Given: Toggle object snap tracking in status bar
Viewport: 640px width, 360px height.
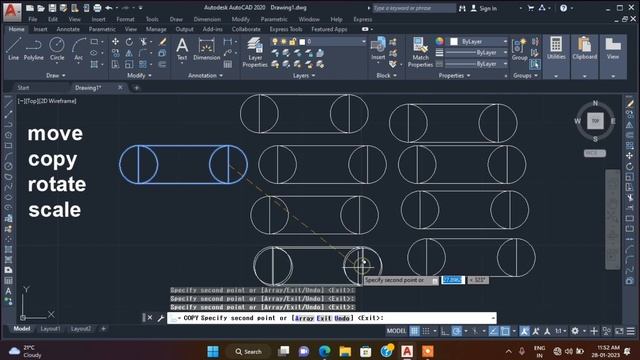Looking at the screenshot, I should click(x=494, y=331).
